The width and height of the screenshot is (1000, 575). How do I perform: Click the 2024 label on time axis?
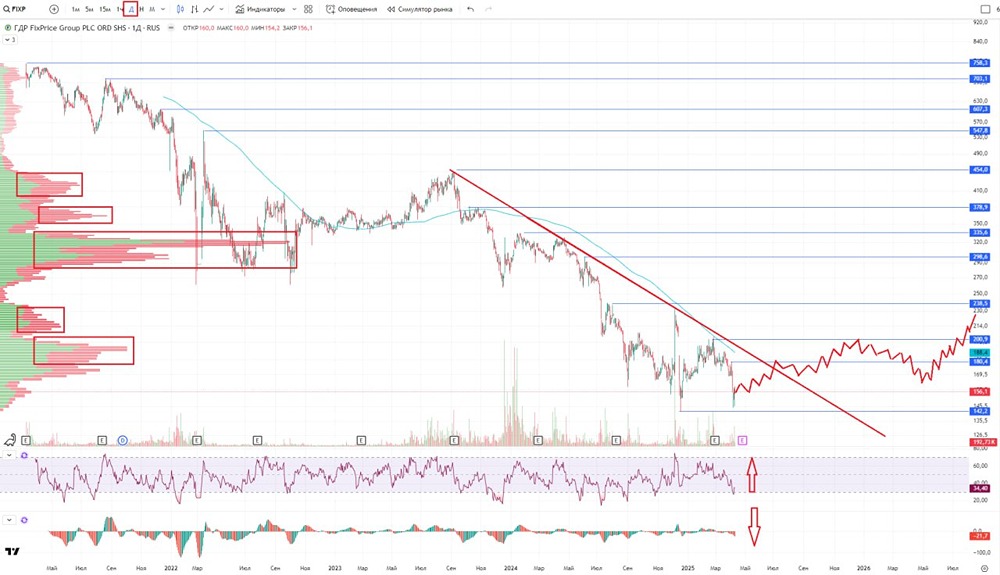510,568
